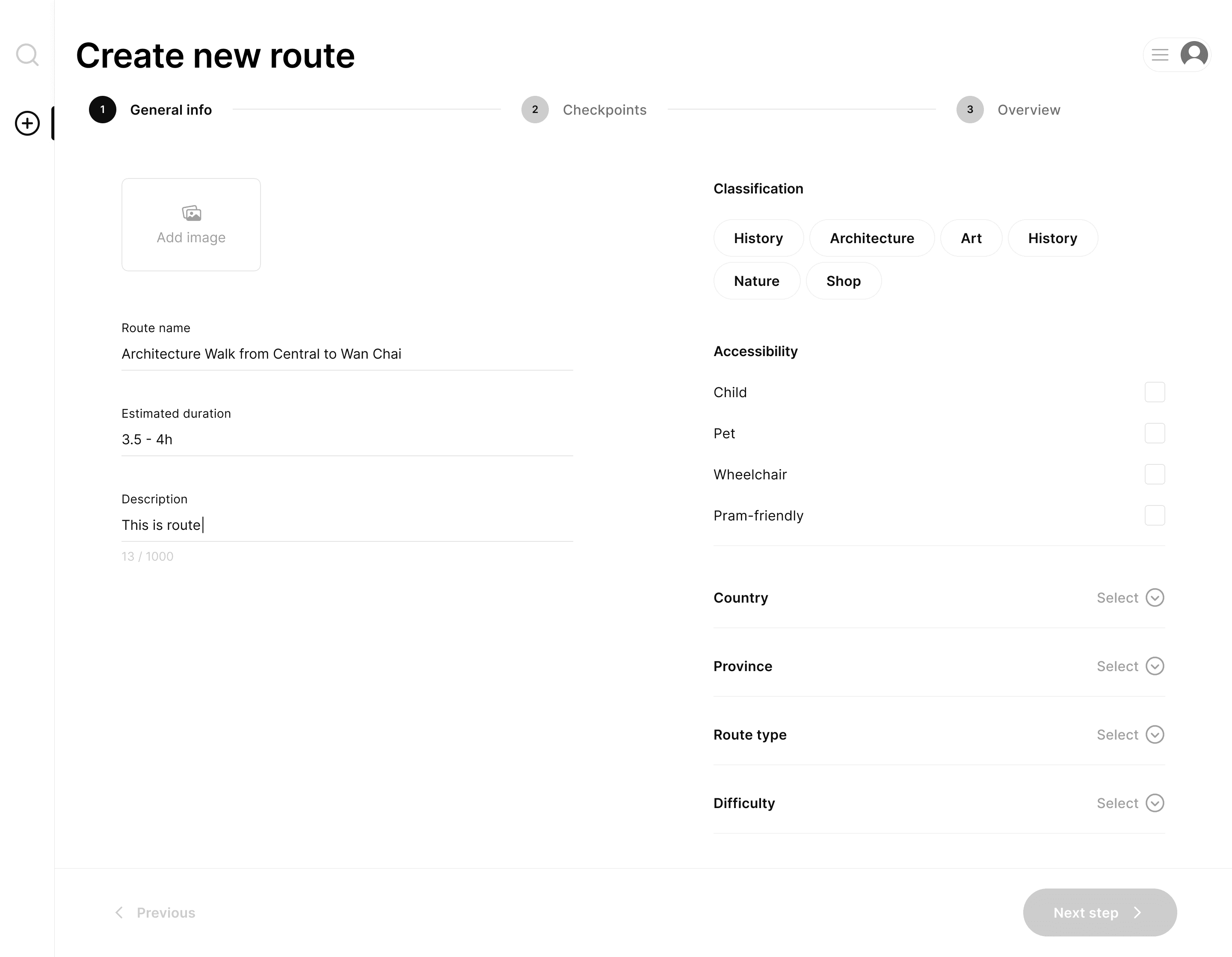Screen dimensions: 1232x957
Task: Click the Route name input field
Action: 346,354
